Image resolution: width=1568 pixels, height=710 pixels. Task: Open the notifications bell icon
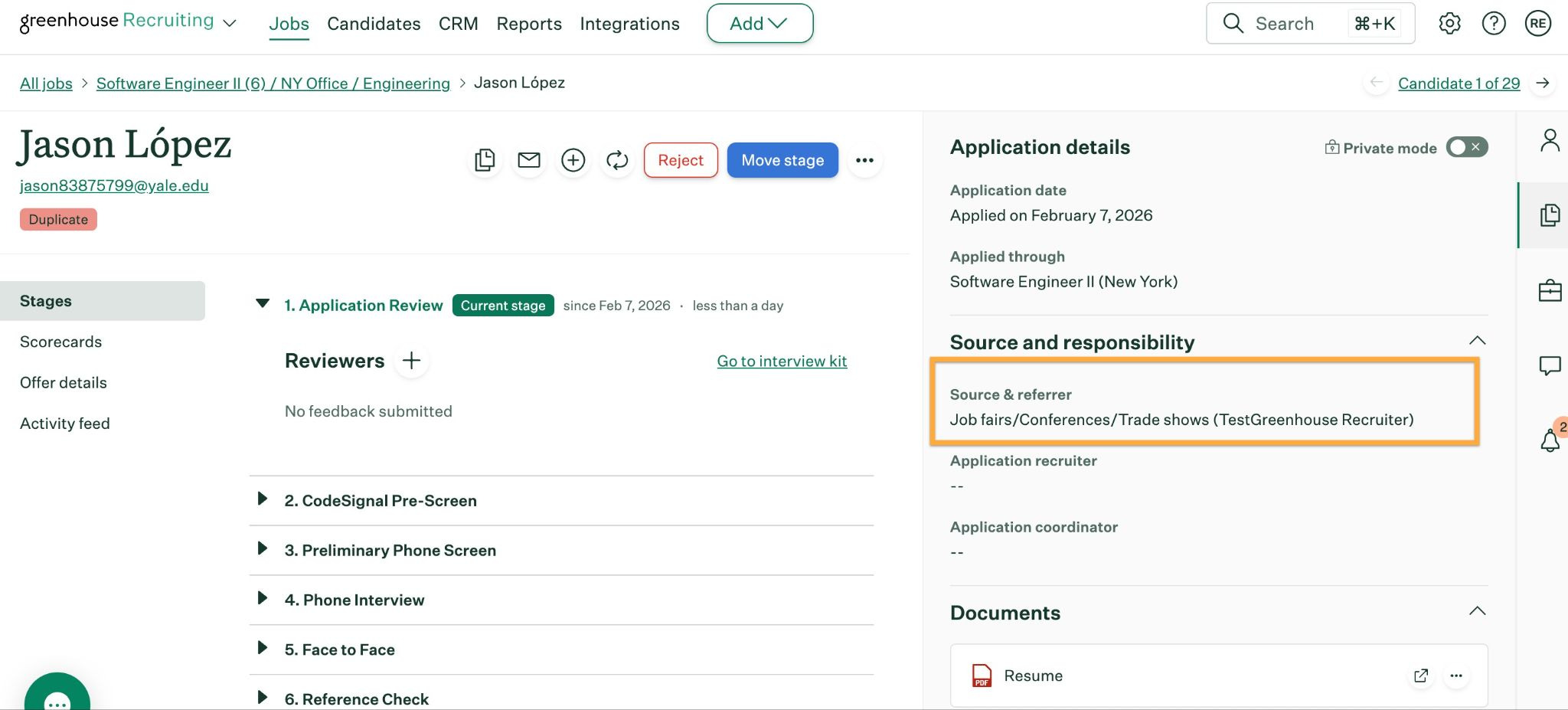(1550, 440)
